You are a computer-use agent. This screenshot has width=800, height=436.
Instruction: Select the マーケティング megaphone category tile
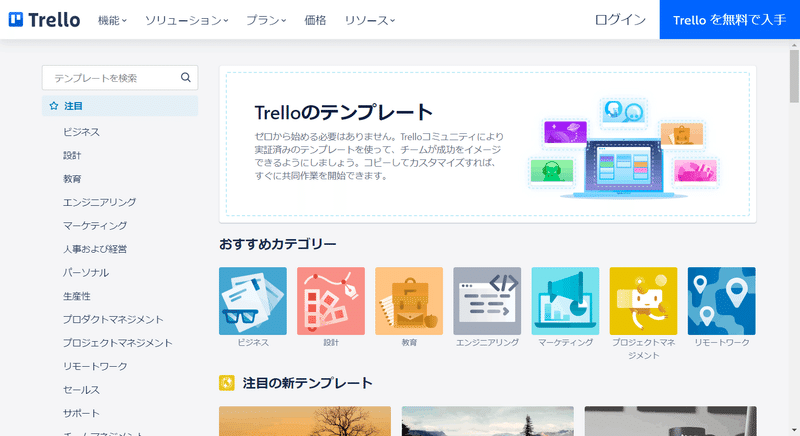pos(565,301)
